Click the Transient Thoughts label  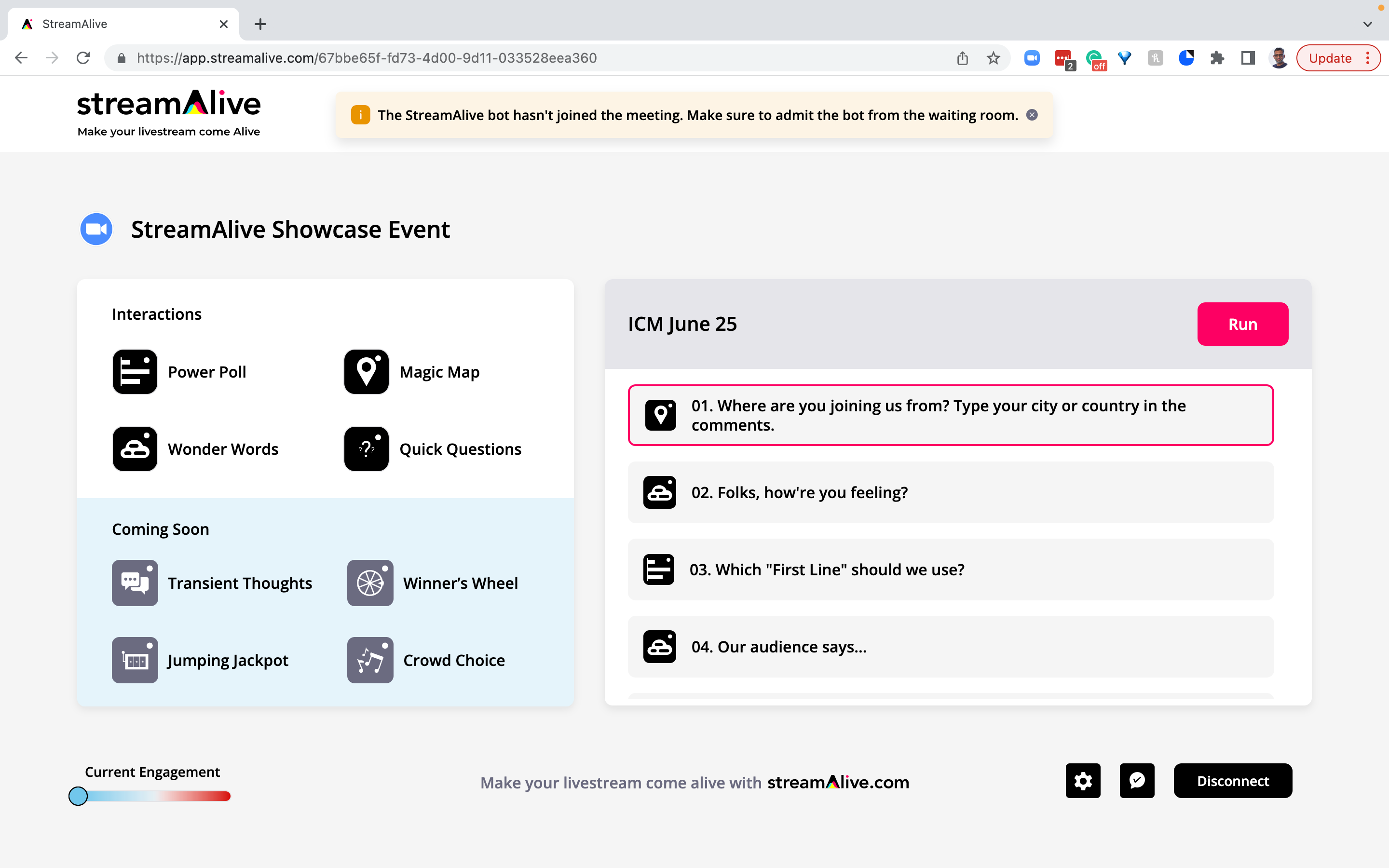coord(240,583)
